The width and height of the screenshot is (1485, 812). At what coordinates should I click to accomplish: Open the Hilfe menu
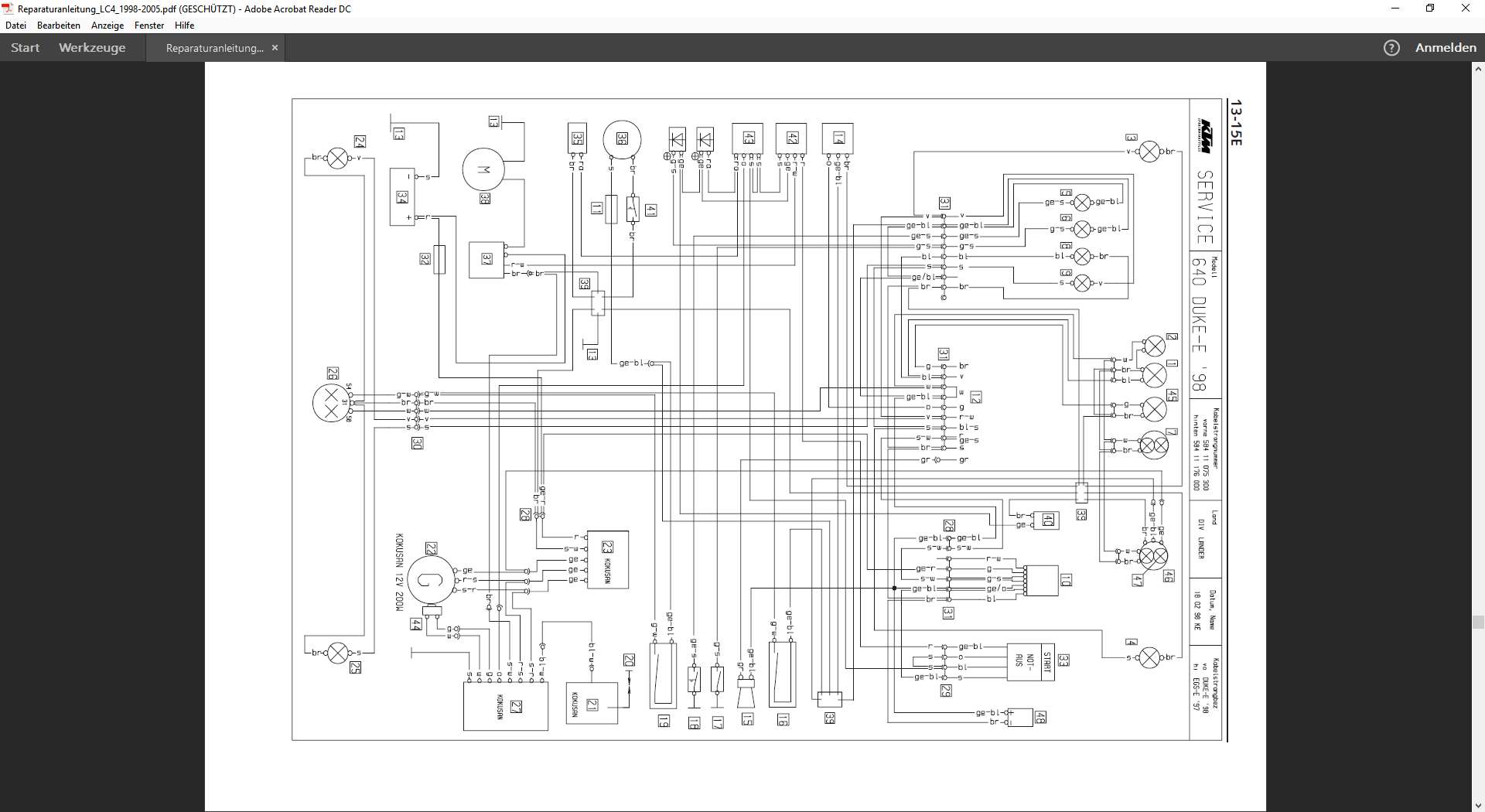184,26
